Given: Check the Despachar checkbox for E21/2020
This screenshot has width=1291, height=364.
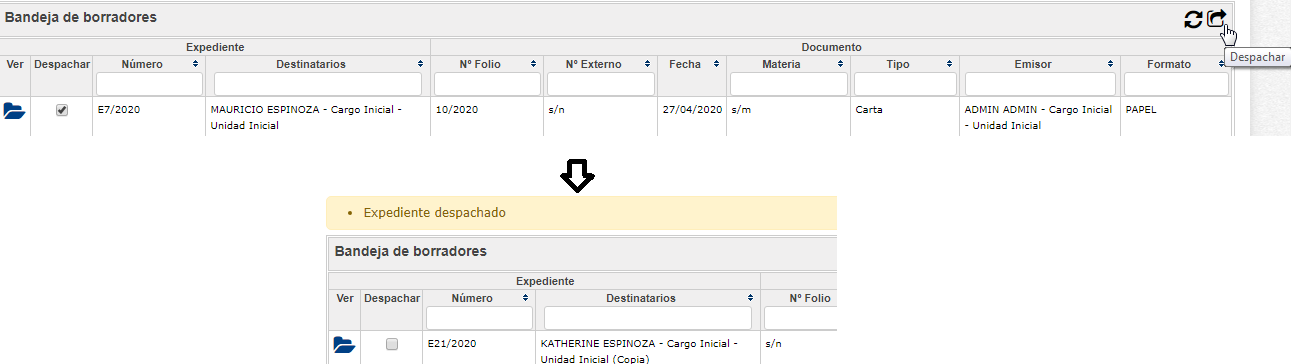Looking at the screenshot, I should point(392,344).
